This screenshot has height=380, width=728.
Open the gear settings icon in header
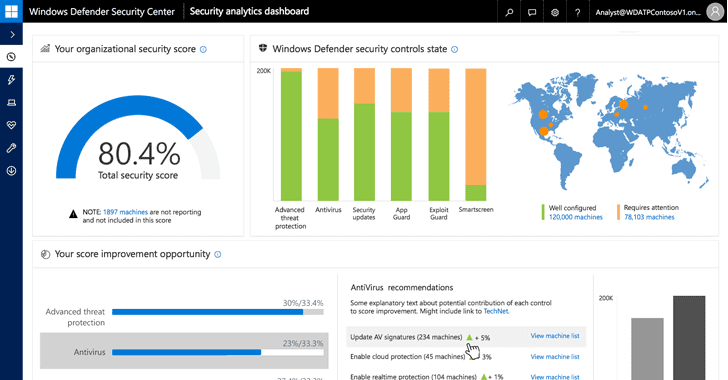(x=555, y=12)
